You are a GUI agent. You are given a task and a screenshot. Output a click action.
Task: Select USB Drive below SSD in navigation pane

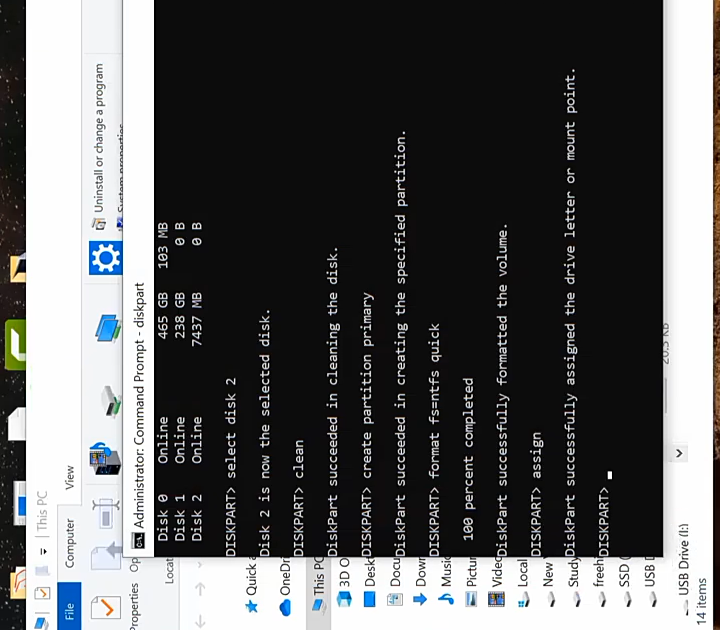[x=650, y=582]
